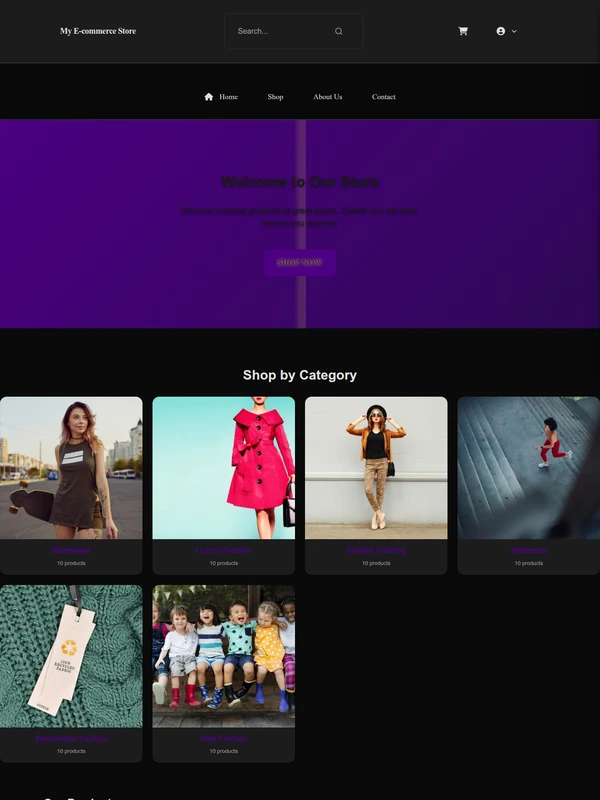Open the Streetwear category image
The width and height of the screenshot is (600, 800).
tap(71, 468)
